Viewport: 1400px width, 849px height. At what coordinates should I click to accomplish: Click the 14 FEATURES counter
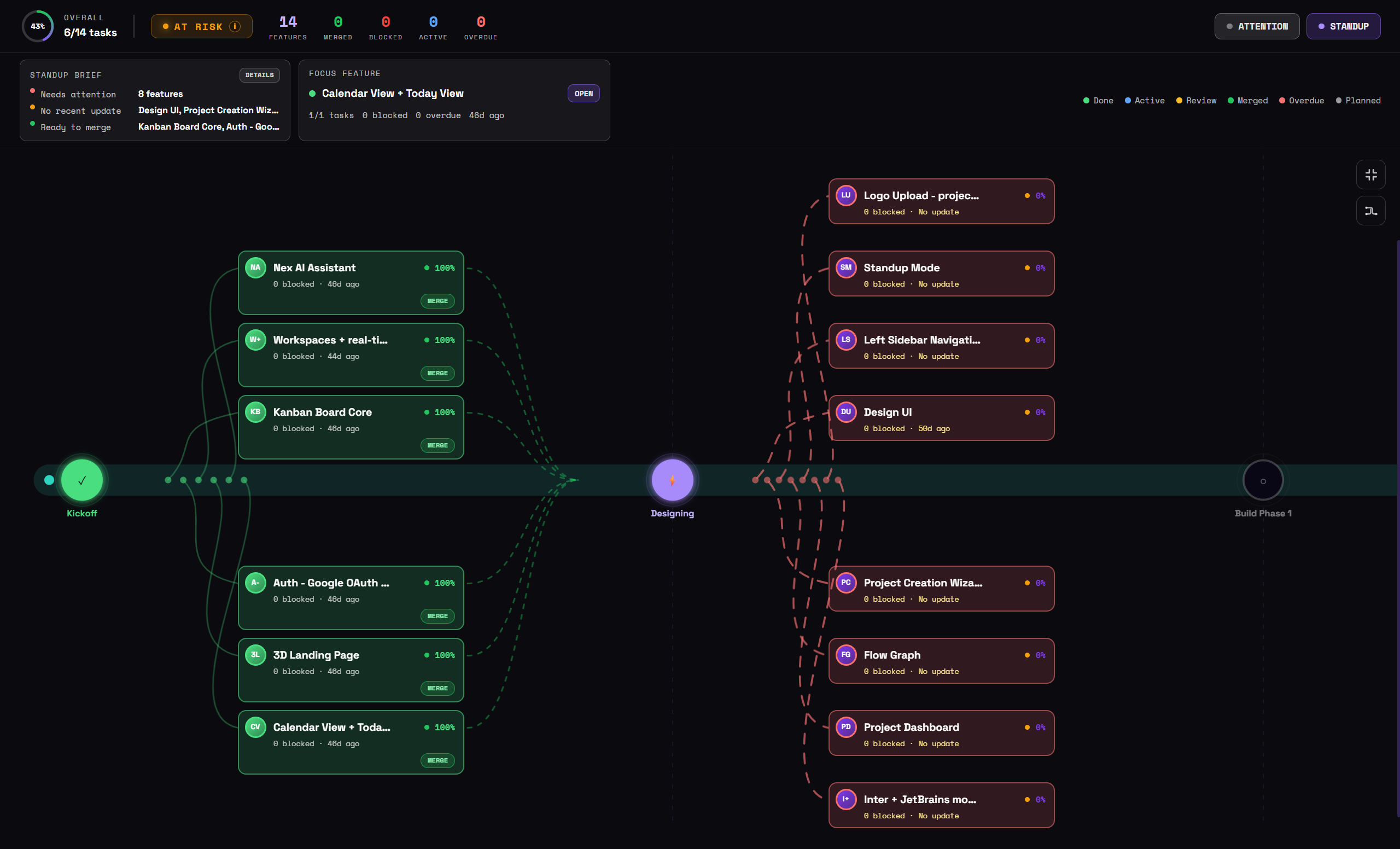[288, 27]
